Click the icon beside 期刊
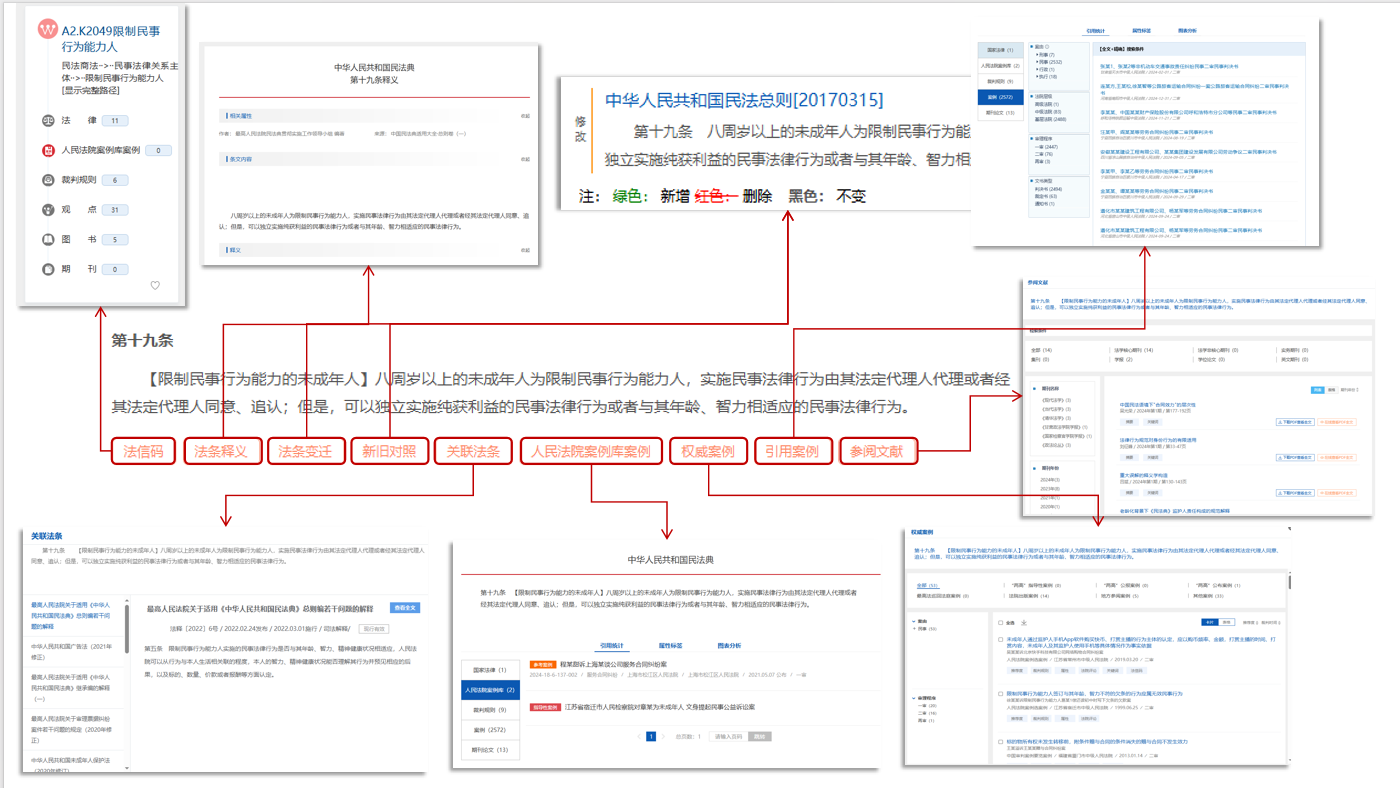1400x788 pixels. (48, 269)
